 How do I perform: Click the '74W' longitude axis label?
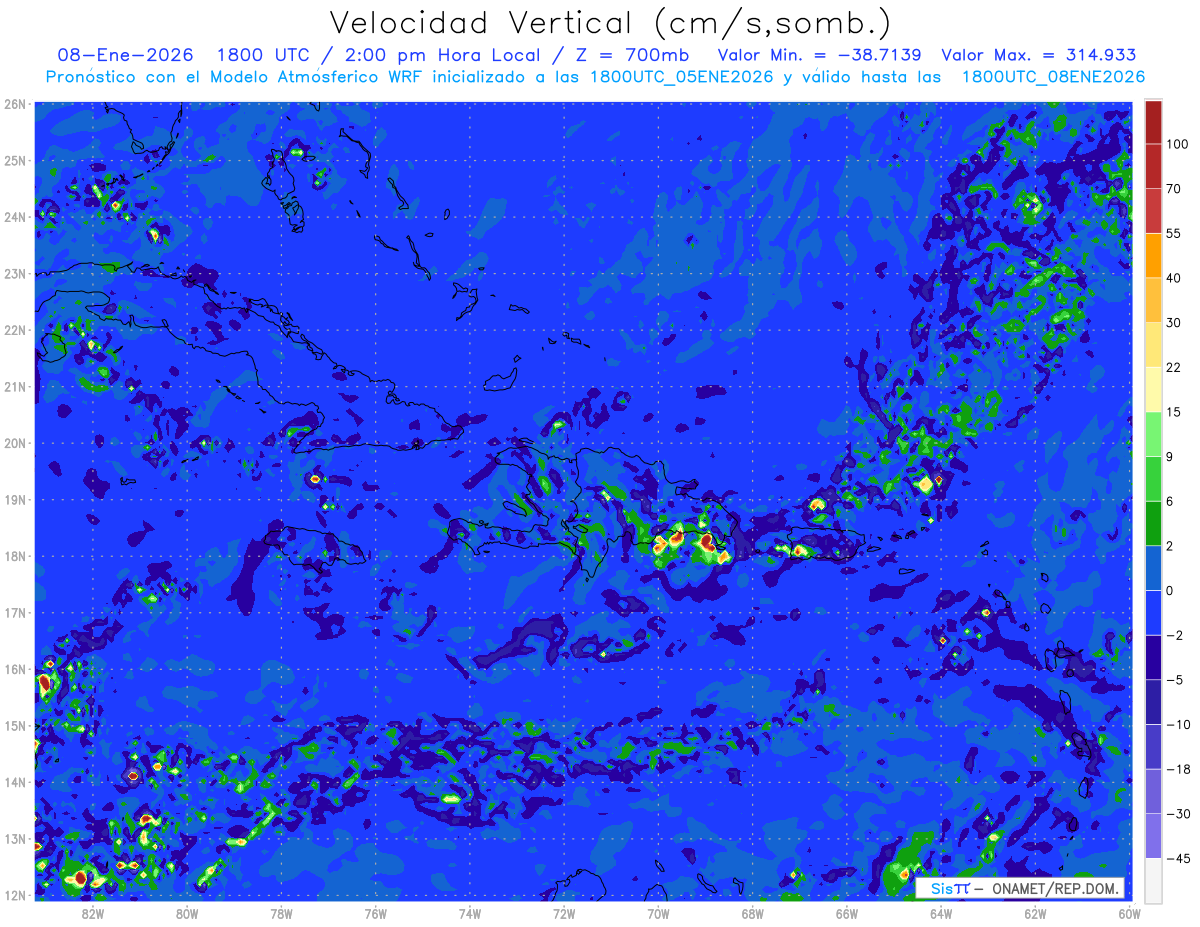pos(469,912)
